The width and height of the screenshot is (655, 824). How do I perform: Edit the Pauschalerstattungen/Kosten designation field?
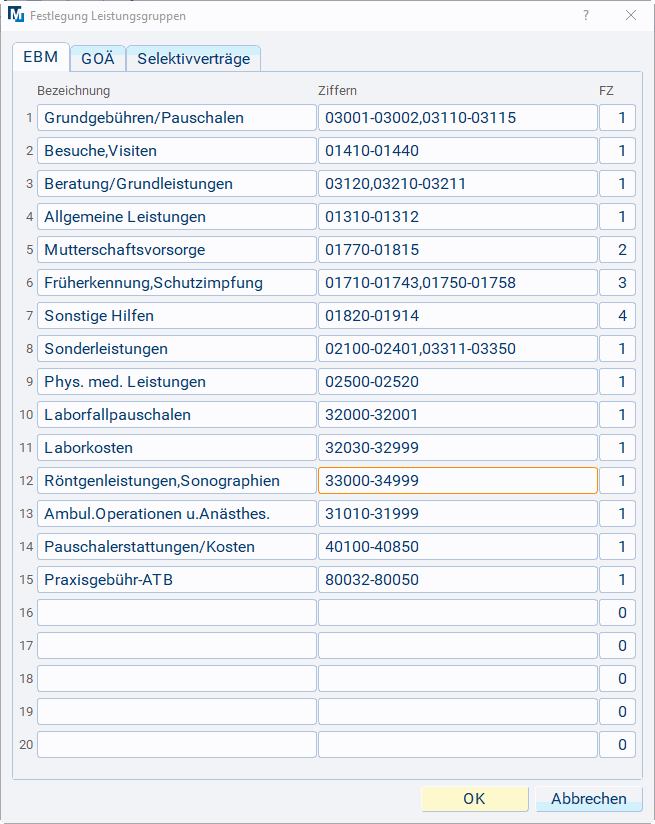pos(176,547)
